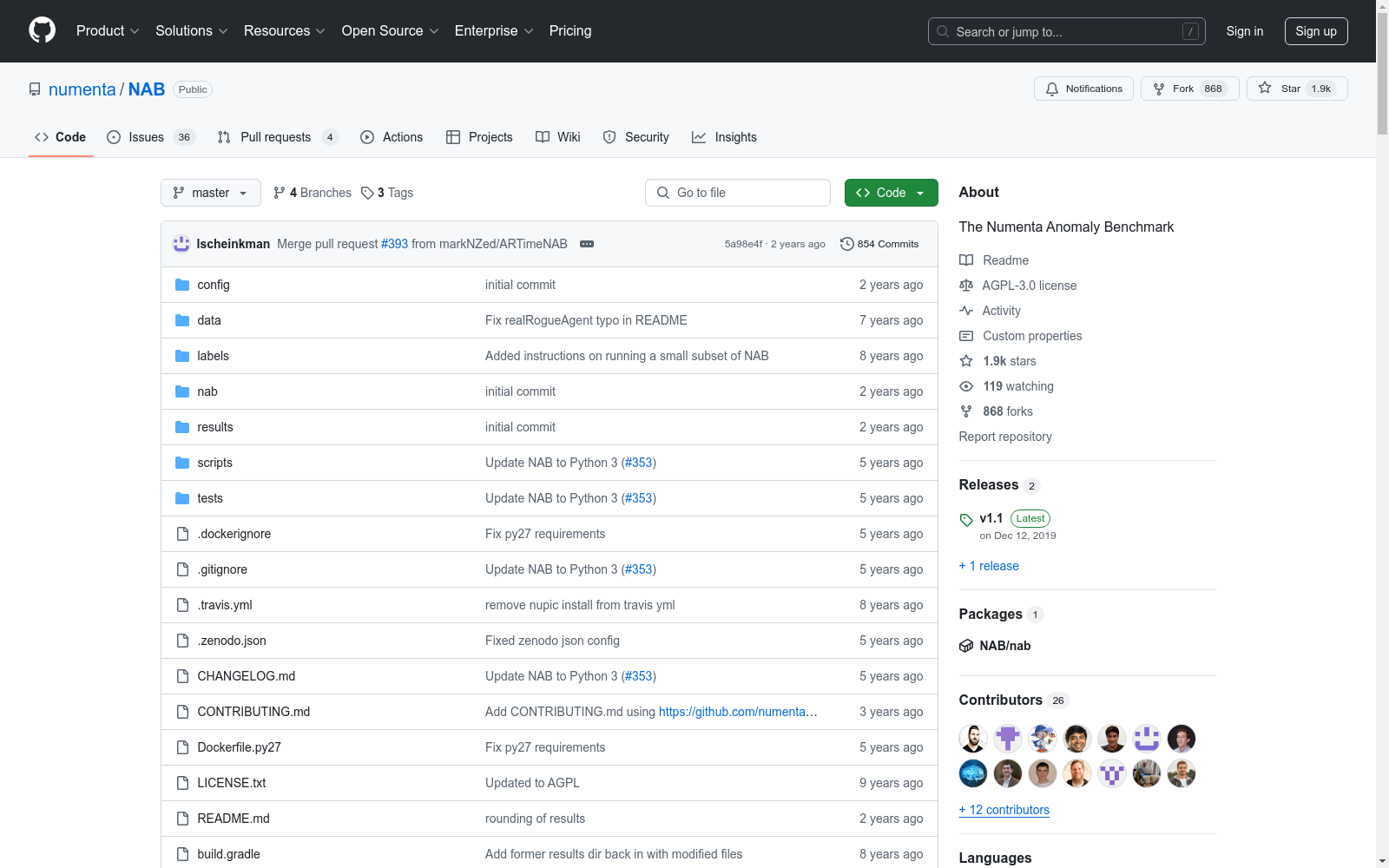
Task: Open the master branch dropdown
Action: (x=211, y=193)
